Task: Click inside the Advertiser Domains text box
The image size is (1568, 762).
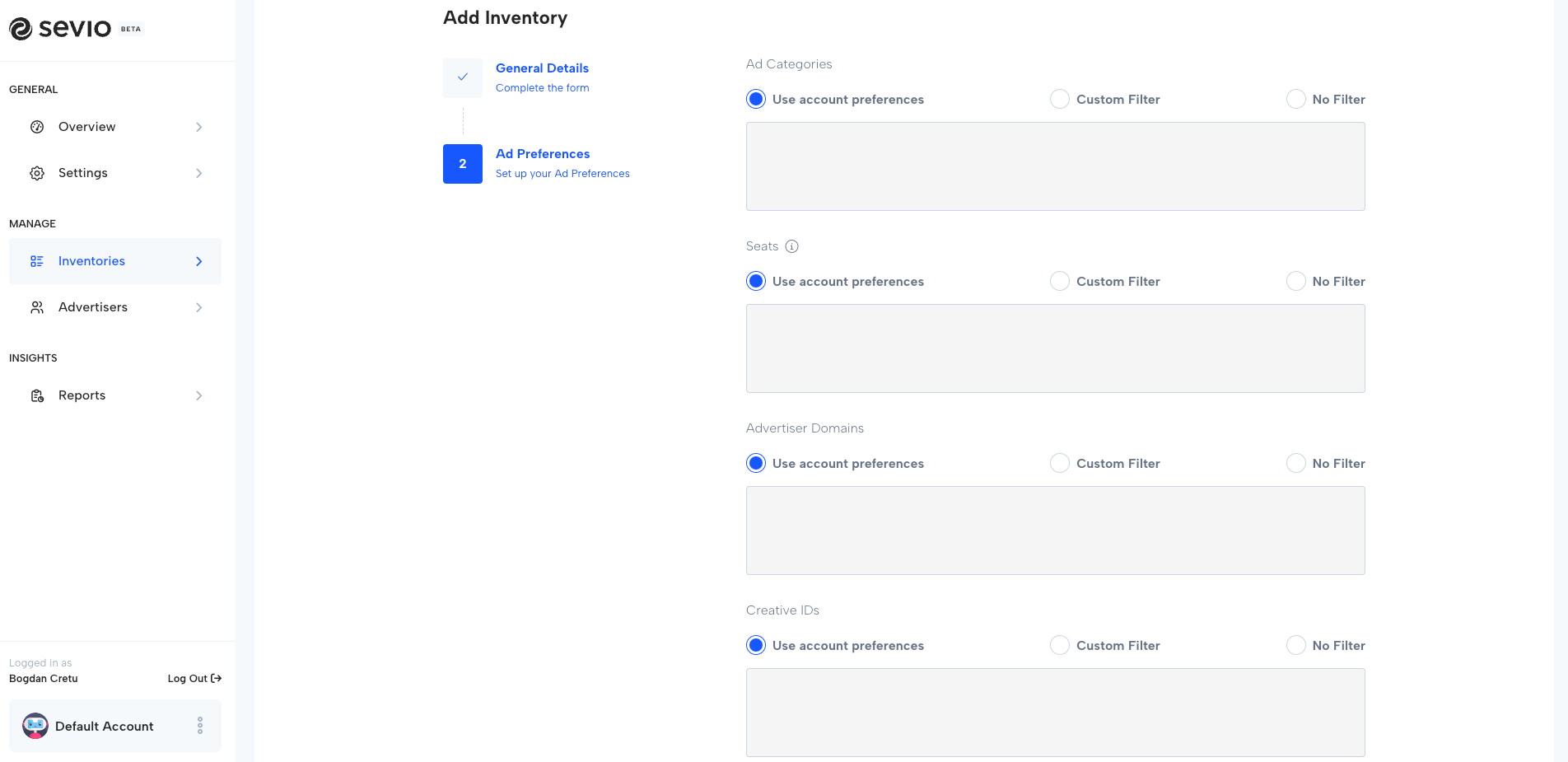Action: pyautogui.click(x=1054, y=530)
